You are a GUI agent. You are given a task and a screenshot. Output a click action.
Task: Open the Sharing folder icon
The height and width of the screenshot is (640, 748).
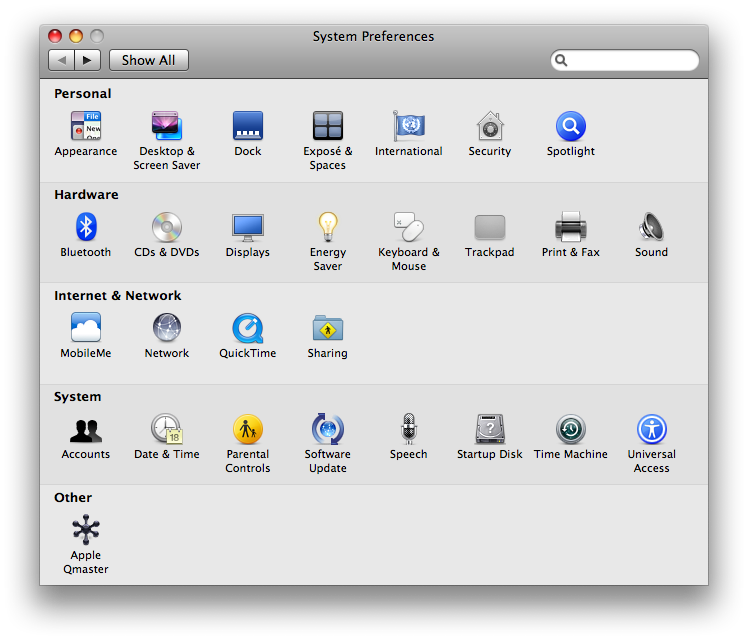(x=328, y=328)
